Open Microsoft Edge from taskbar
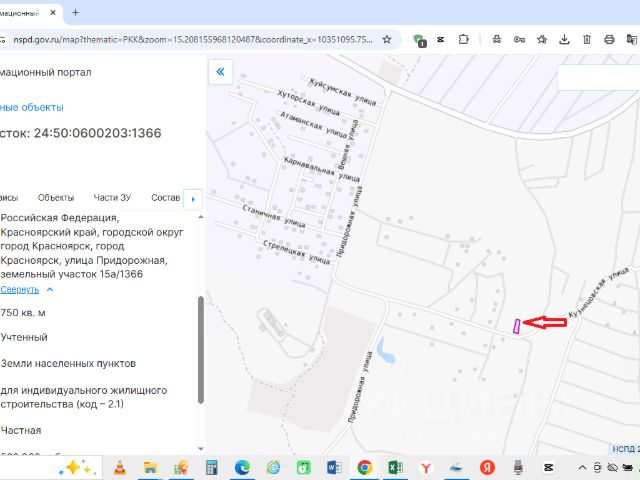 point(242,467)
